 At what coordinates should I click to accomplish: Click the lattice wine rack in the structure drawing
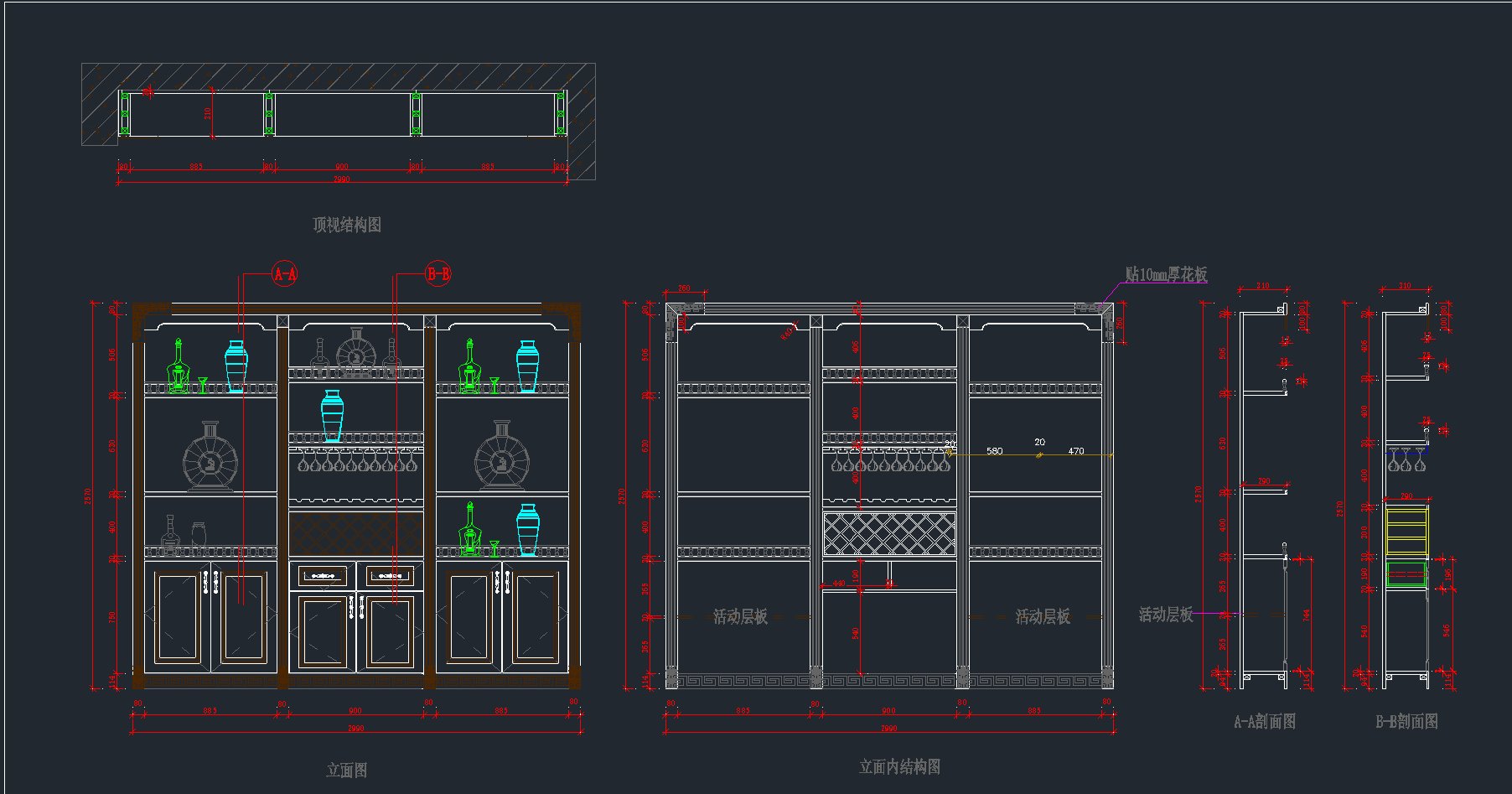[x=889, y=534]
